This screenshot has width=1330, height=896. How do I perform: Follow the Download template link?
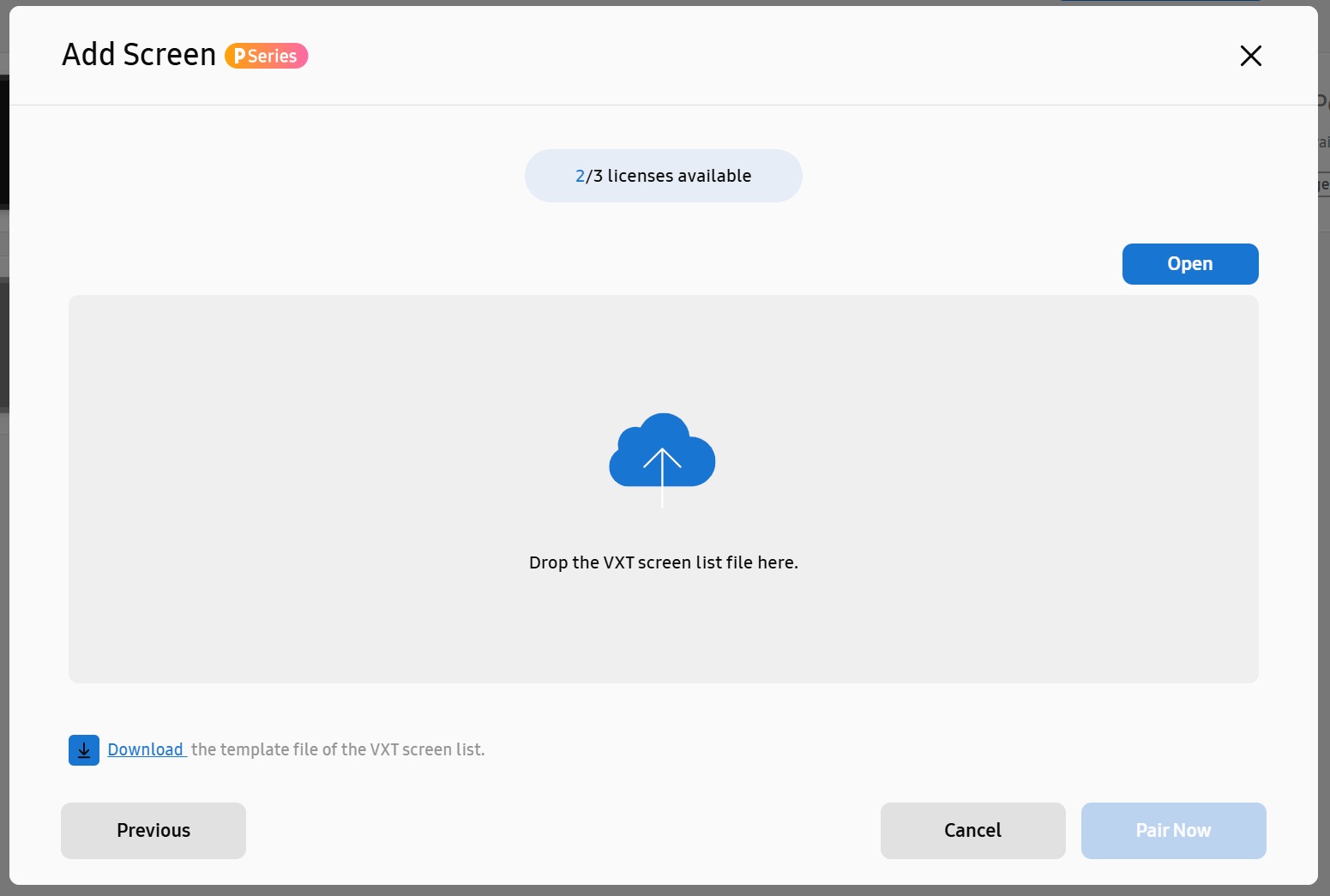(146, 749)
